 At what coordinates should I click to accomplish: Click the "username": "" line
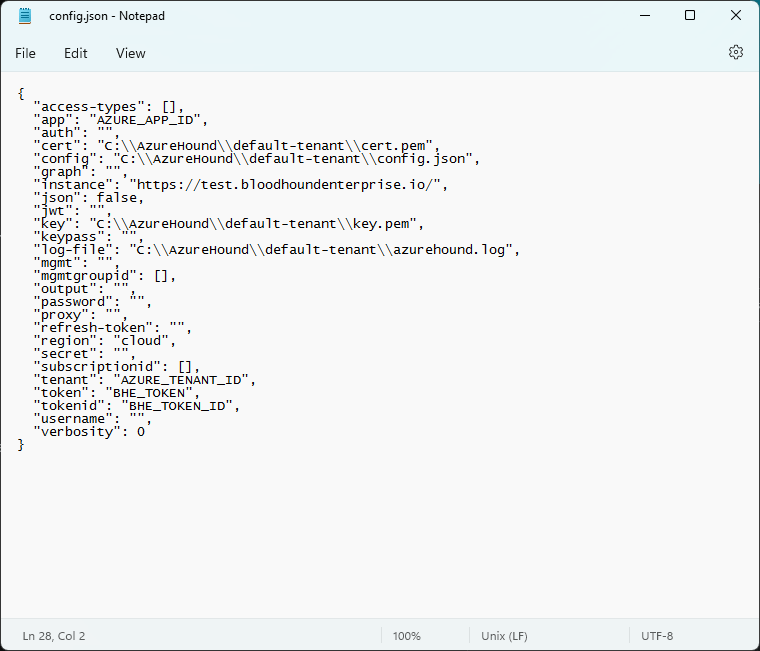[93, 419]
